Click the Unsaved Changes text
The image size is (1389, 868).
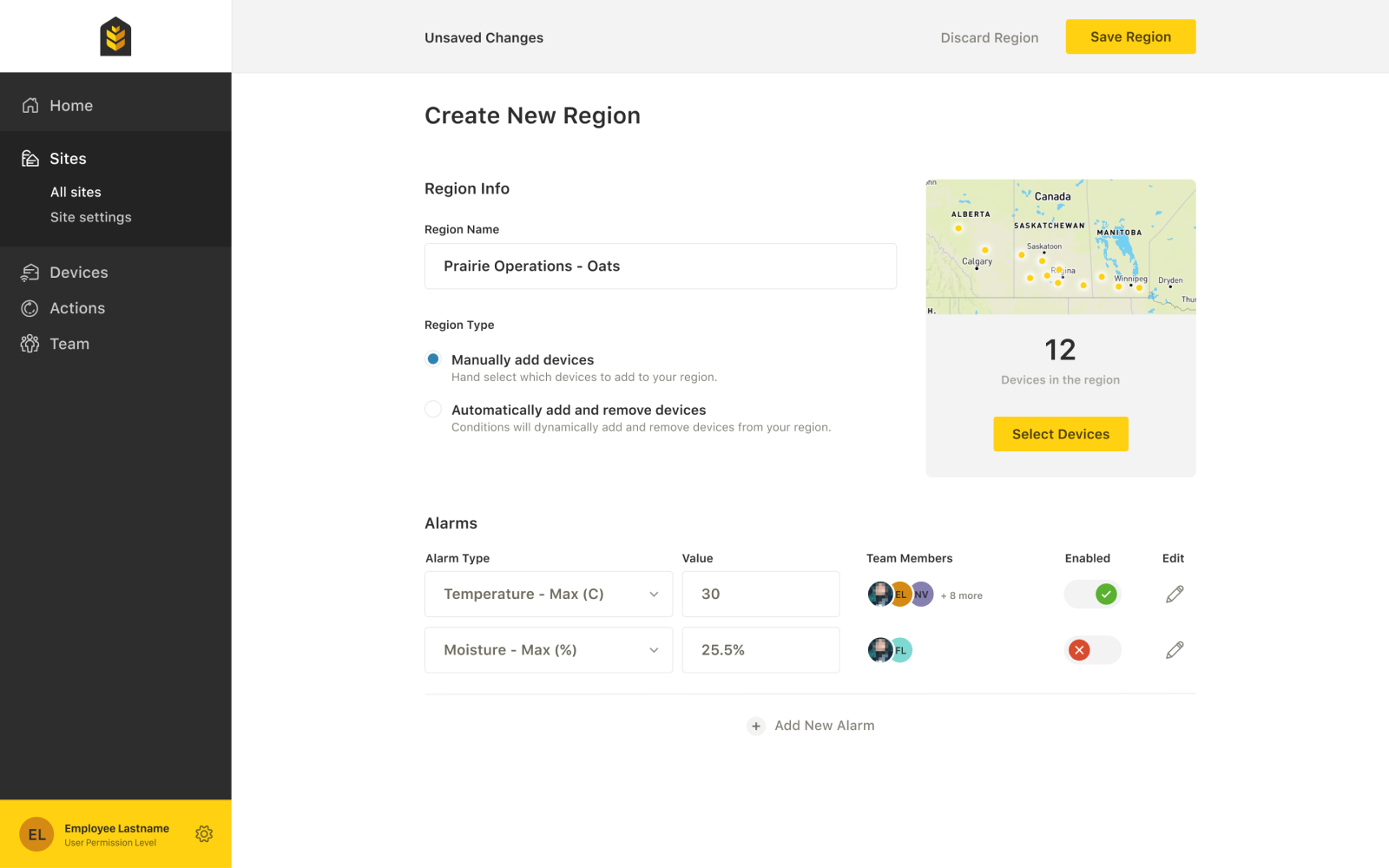pos(484,37)
